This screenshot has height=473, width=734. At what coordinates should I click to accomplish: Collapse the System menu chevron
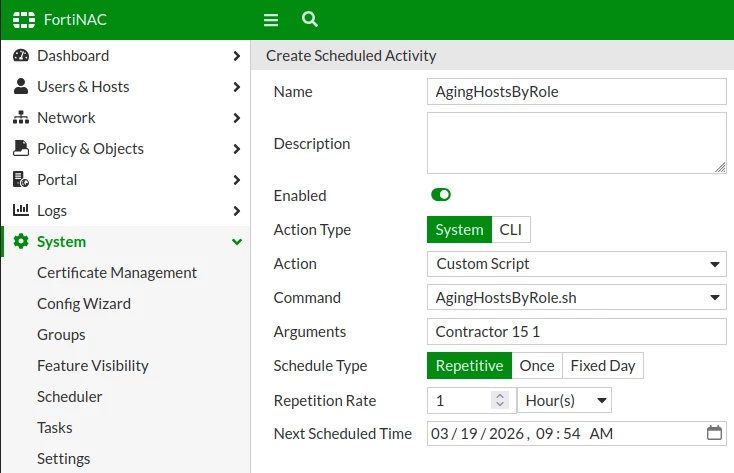pyautogui.click(x=237, y=242)
